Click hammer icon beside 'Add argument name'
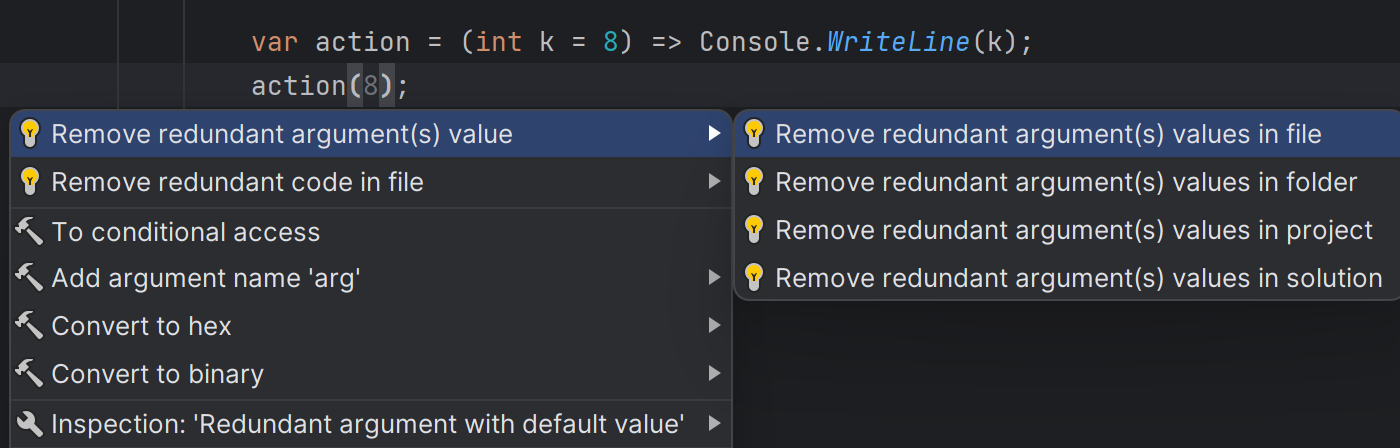The width and height of the screenshot is (1400, 448). [x=30, y=278]
